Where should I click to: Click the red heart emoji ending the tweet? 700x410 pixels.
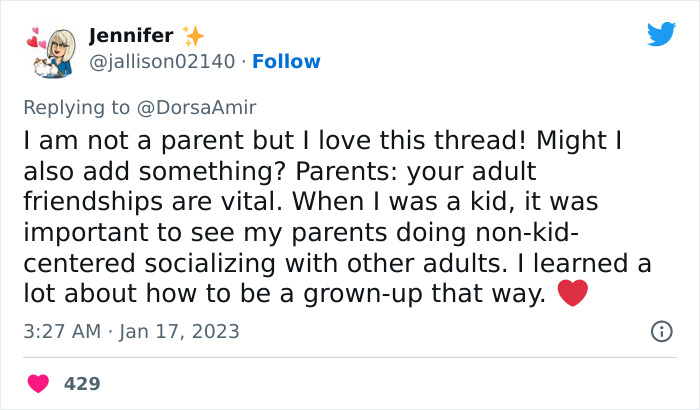tap(571, 295)
